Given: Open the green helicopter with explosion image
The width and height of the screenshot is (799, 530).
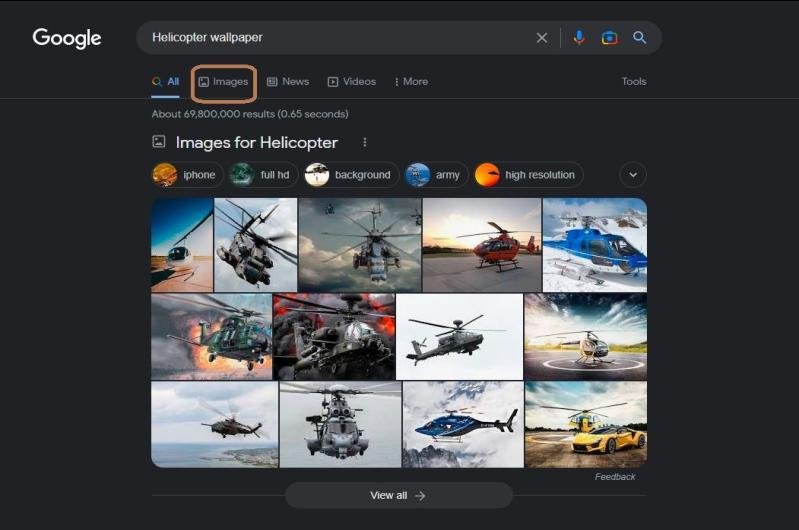Looking at the screenshot, I should coord(211,337).
